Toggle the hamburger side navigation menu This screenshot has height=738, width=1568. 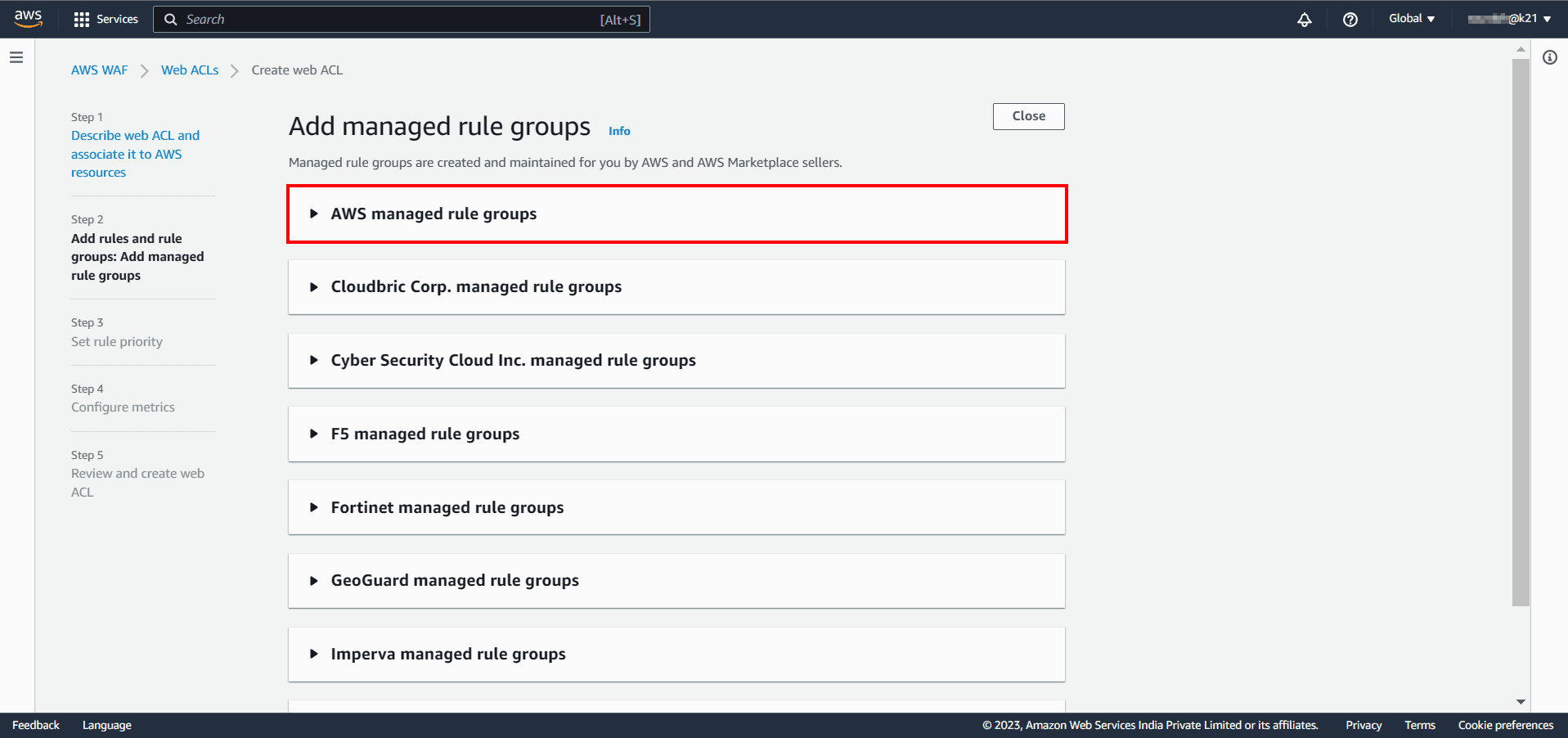[x=16, y=57]
